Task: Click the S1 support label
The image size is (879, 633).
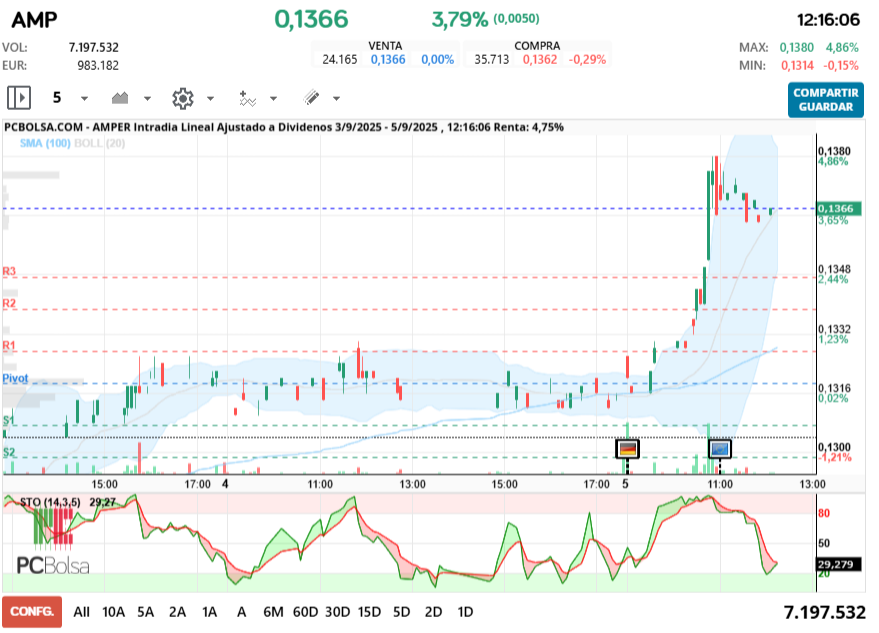Action: pyautogui.click(x=8, y=420)
